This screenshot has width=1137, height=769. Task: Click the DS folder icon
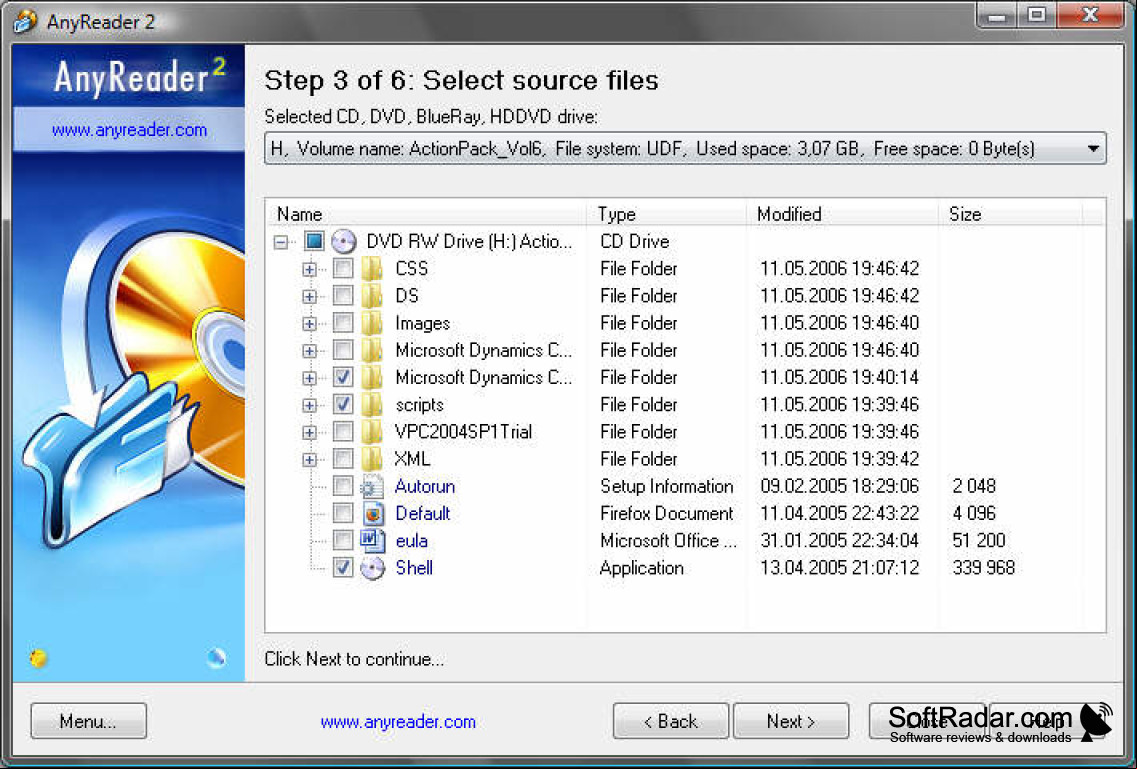[x=373, y=296]
